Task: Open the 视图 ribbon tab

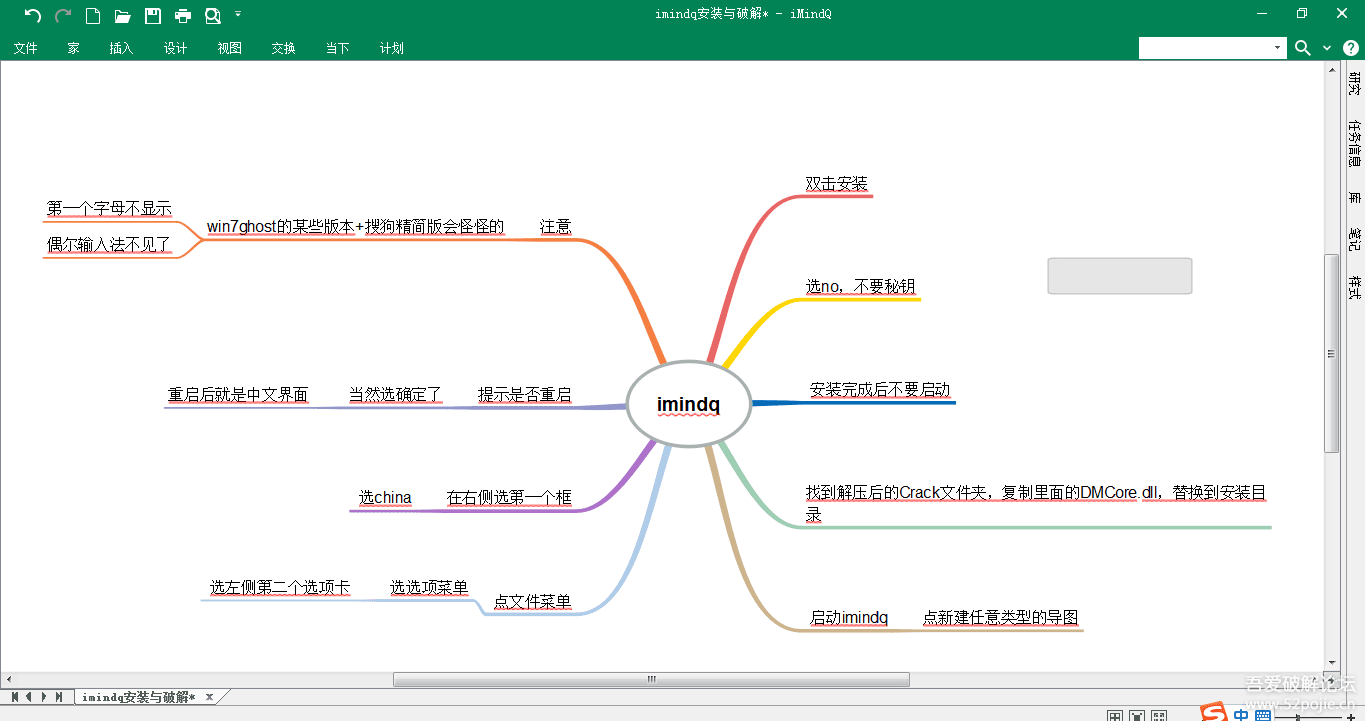Action: point(229,48)
